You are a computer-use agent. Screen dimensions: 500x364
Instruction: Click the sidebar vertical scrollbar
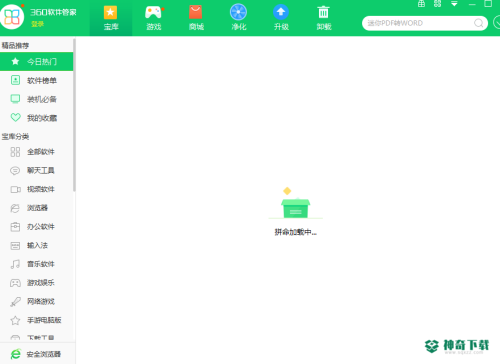tap(74, 115)
